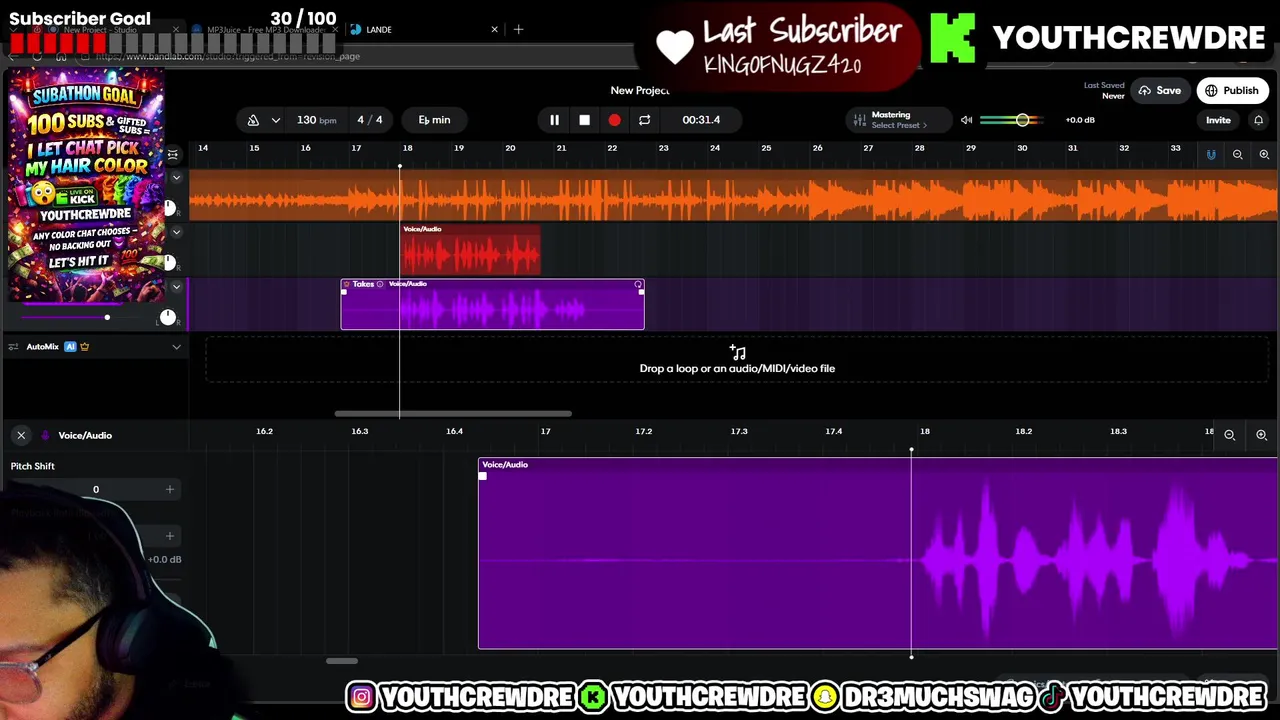Zoom in within the clip editor
1280x720 pixels.
coord(1261,435)
